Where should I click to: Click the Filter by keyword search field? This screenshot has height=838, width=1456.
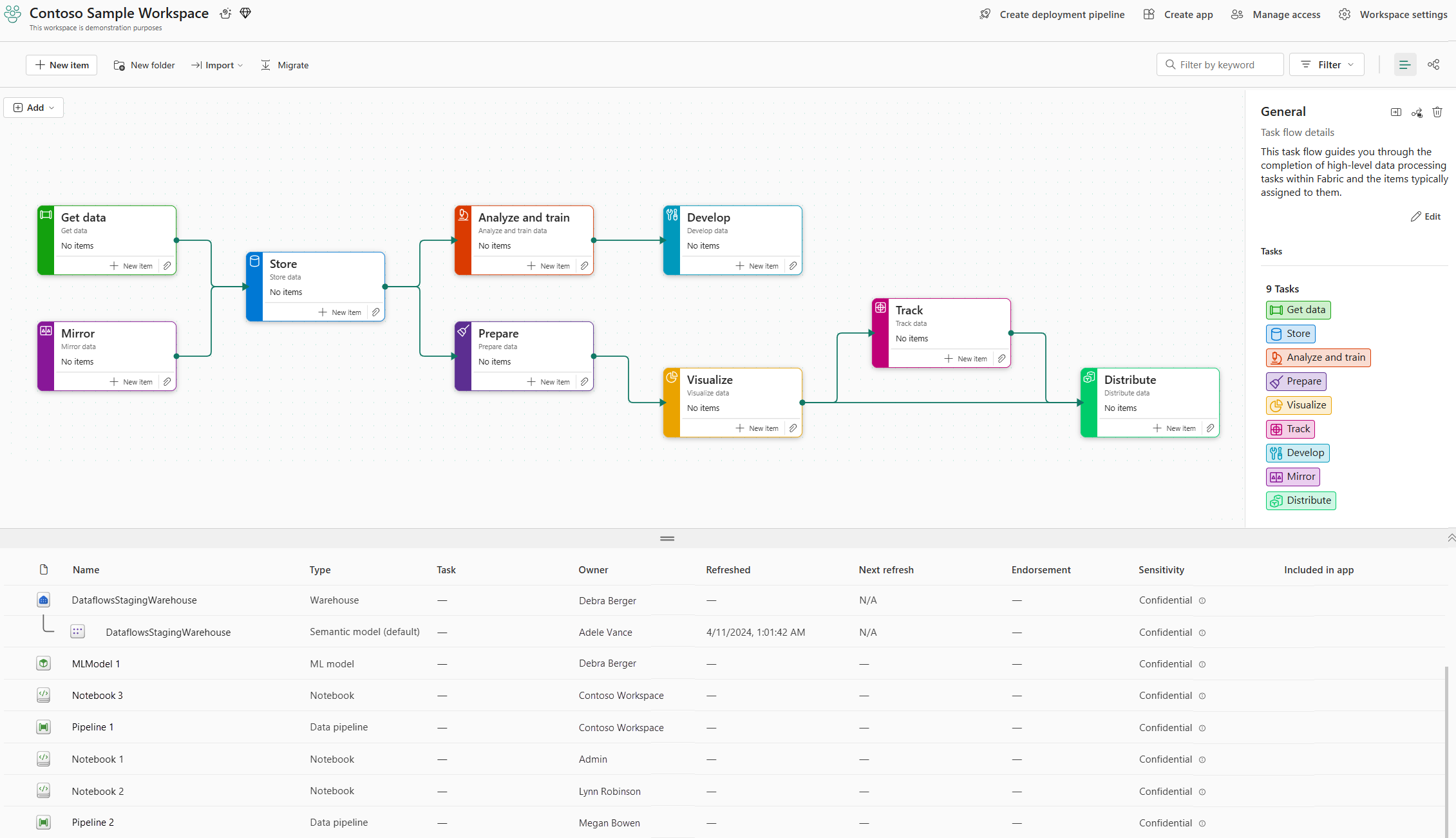pos(1220,64)
